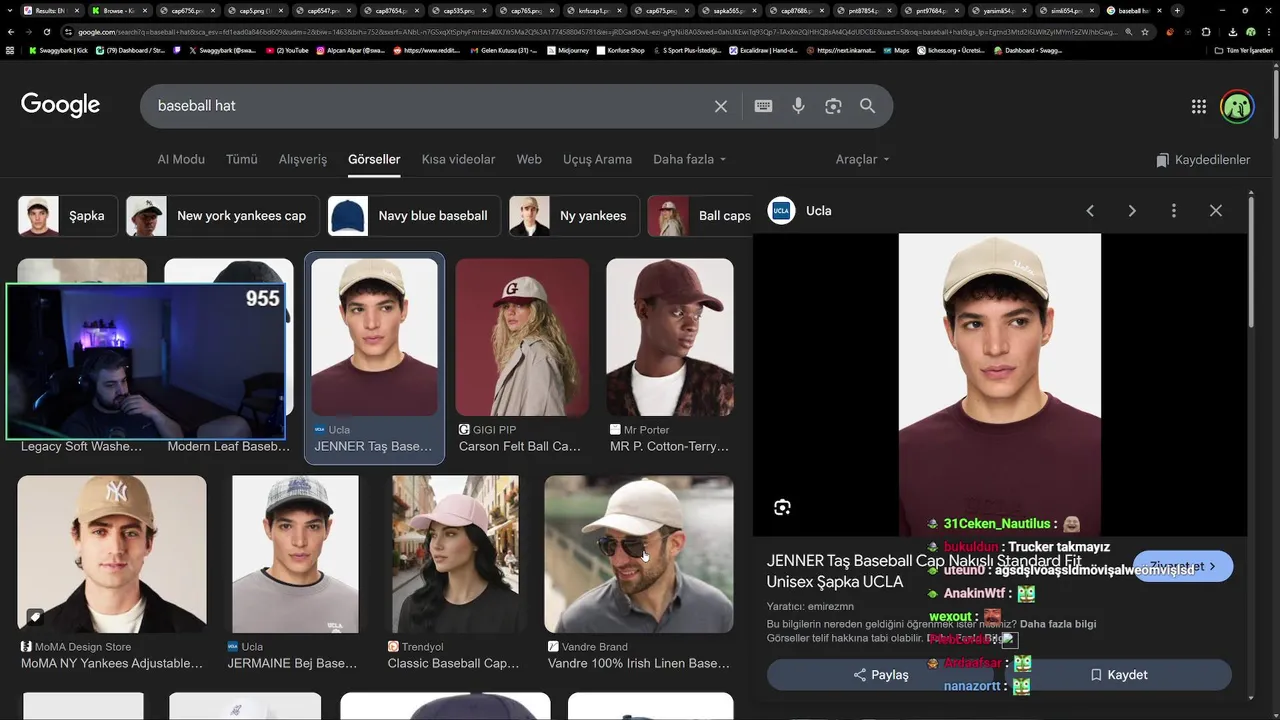1280x720 pixels.
Task: Select the Navy blue baseball chip
Action: click(414, 216)
